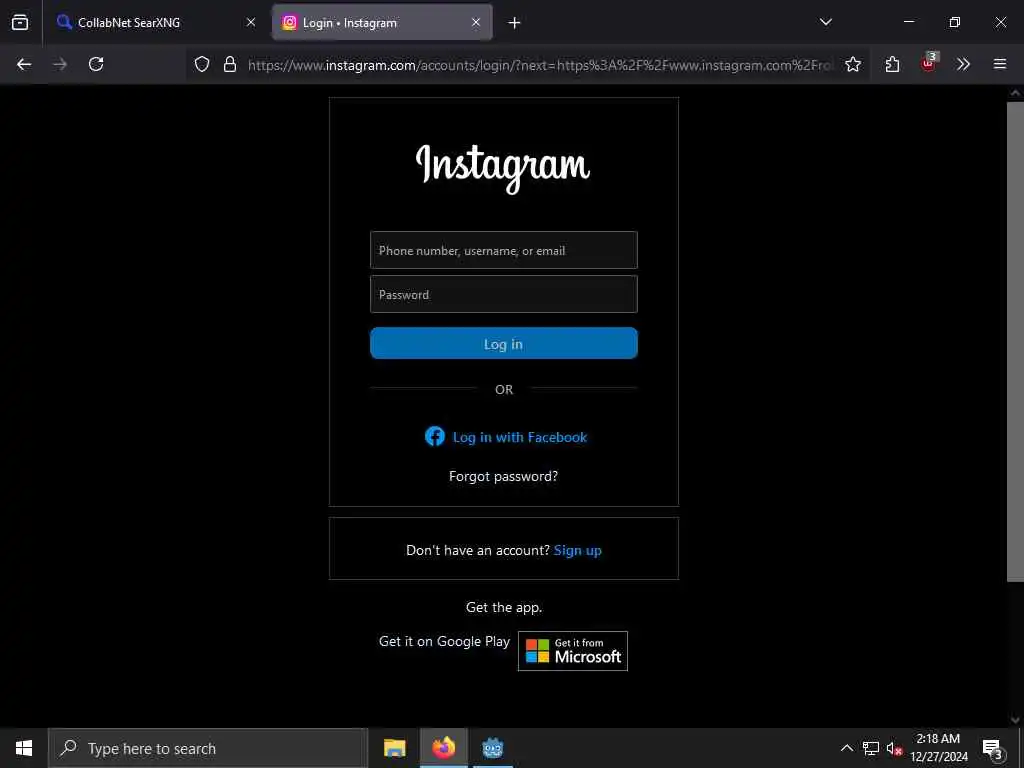Open the Extensions puzzle icon

click(x=893, y=64)
